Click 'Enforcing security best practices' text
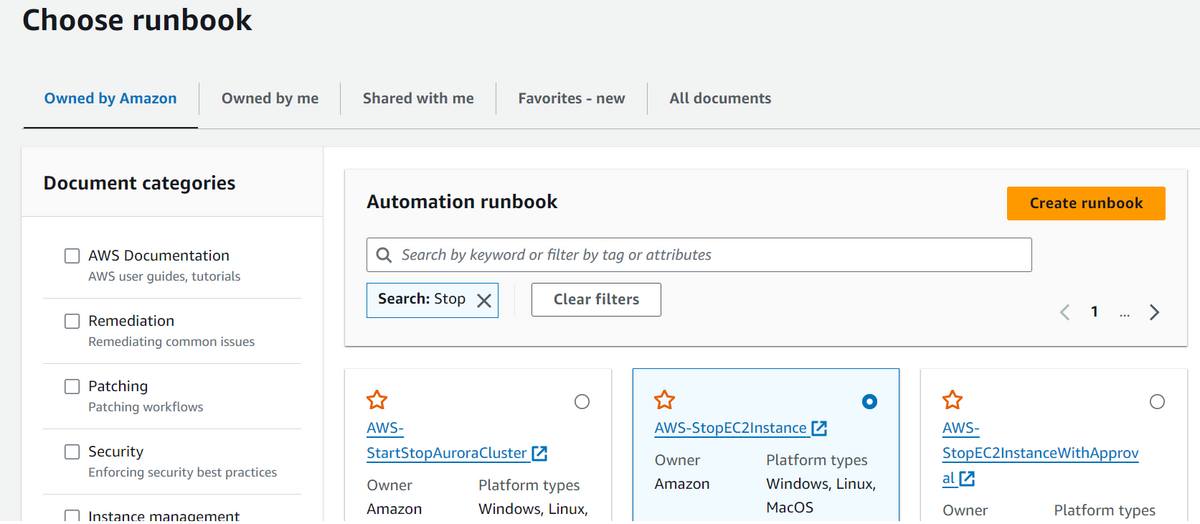 182,472
